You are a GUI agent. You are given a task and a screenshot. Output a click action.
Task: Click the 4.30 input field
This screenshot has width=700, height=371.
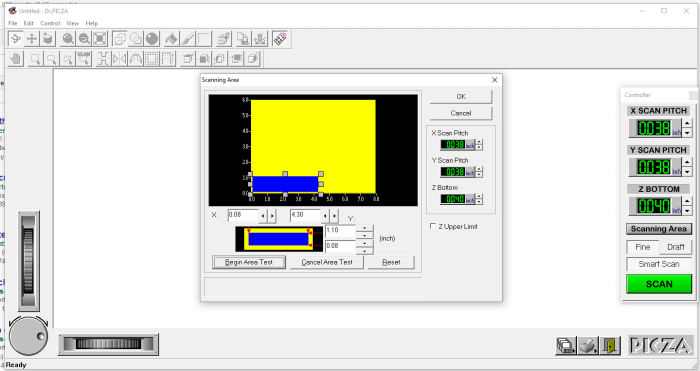[x=305, y=216]
